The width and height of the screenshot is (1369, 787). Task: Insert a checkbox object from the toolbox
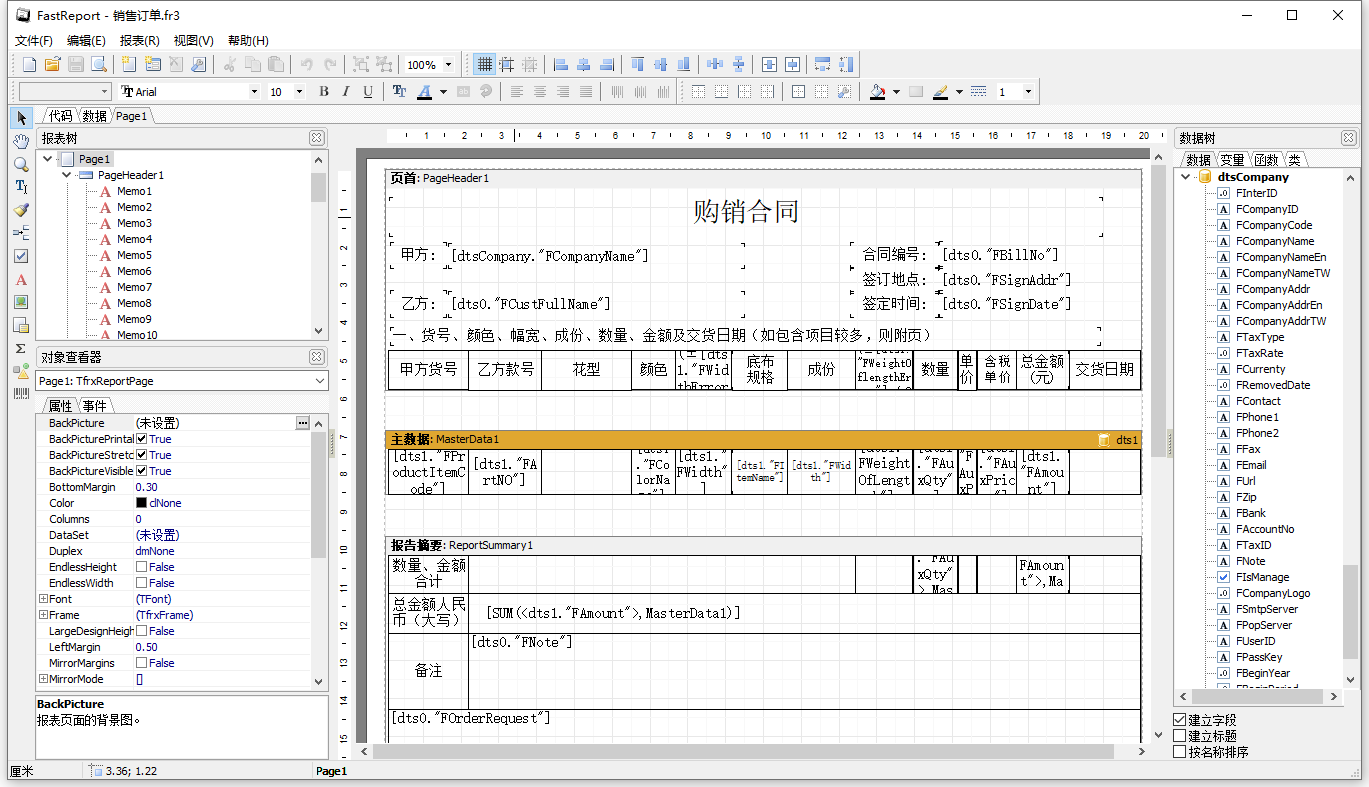coord(21,256)
